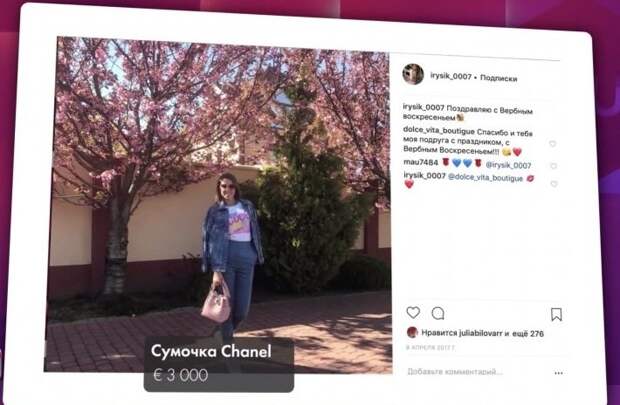620x405 pixels.
Task: Open dolce_vita_boutique commenter profile
Action: click(x=439, y=130)
